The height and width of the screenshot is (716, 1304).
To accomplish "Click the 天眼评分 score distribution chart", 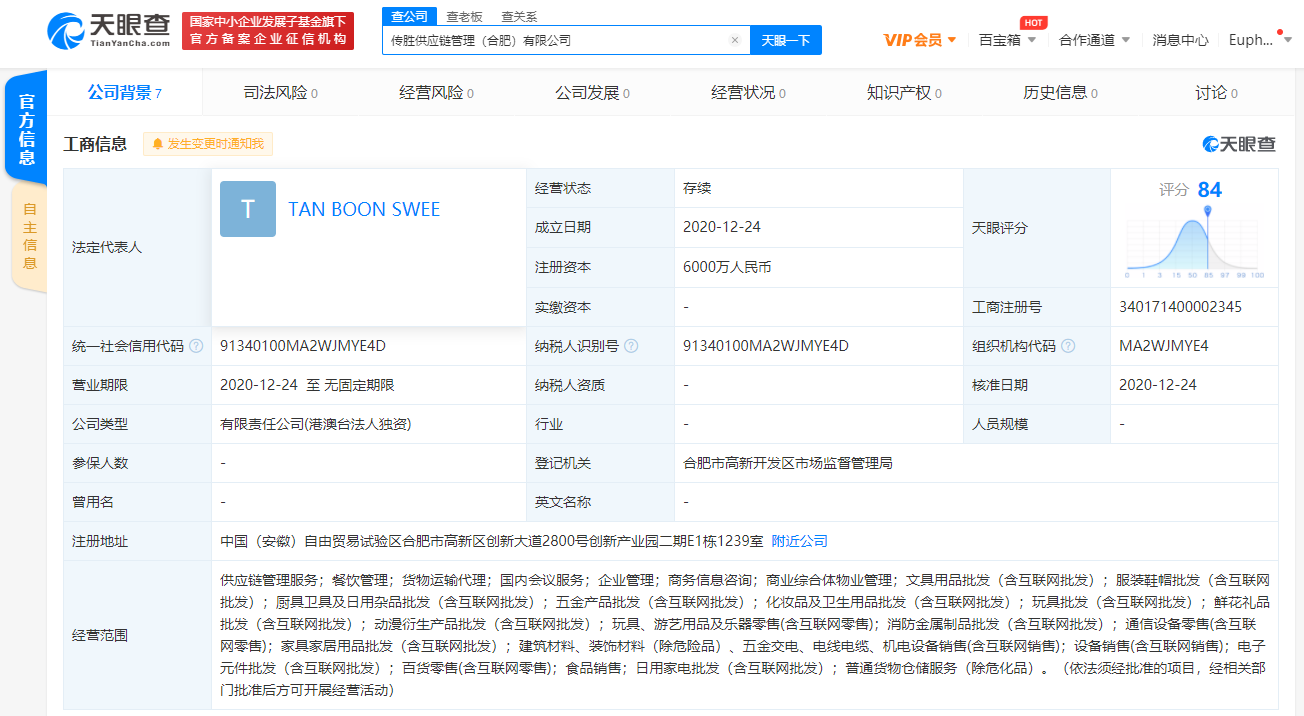I will (x=1195, y=241).
